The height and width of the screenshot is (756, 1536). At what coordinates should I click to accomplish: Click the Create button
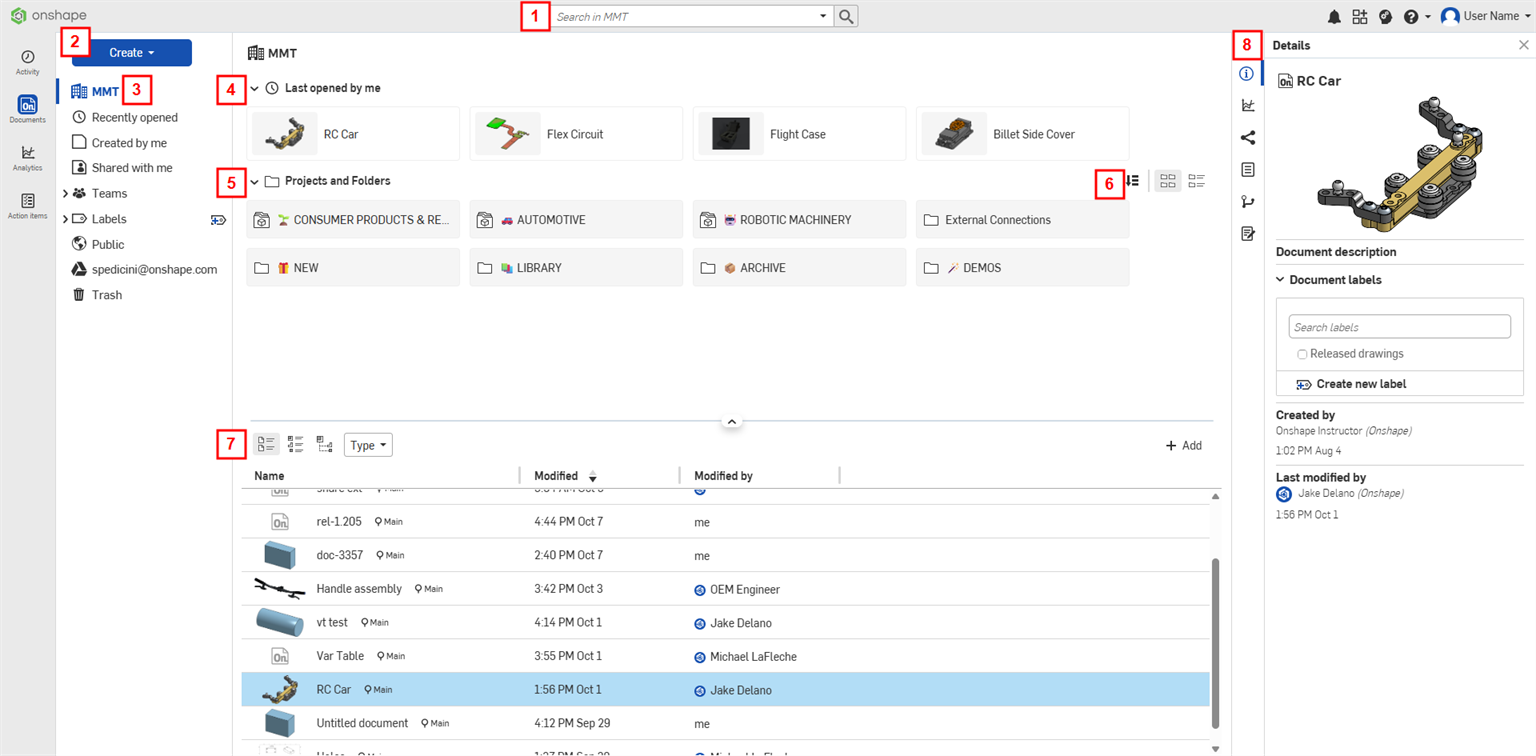[x=131, y=52]
